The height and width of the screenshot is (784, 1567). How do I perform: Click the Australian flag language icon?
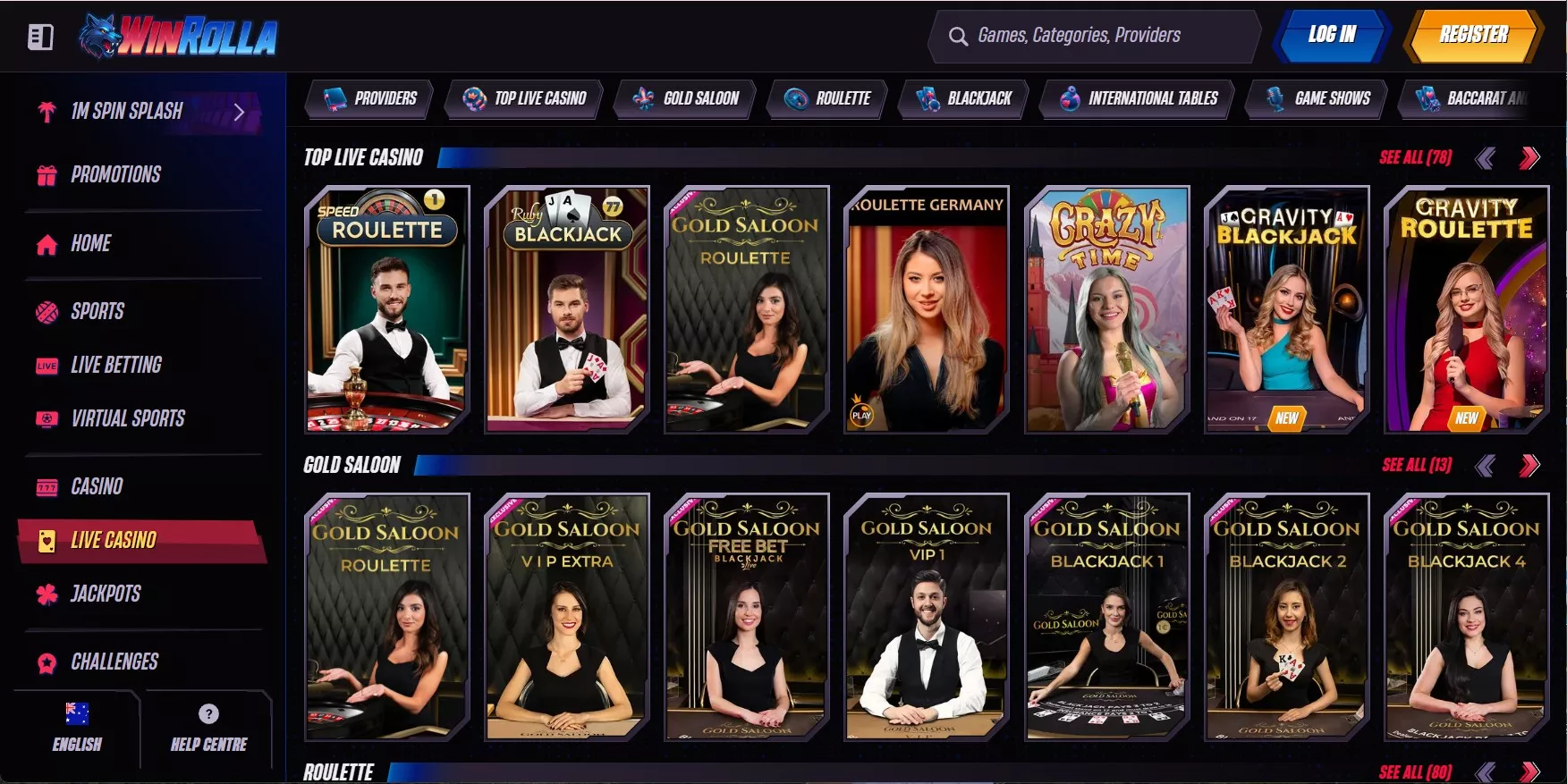pyautogui.click(x=77, y=713)
